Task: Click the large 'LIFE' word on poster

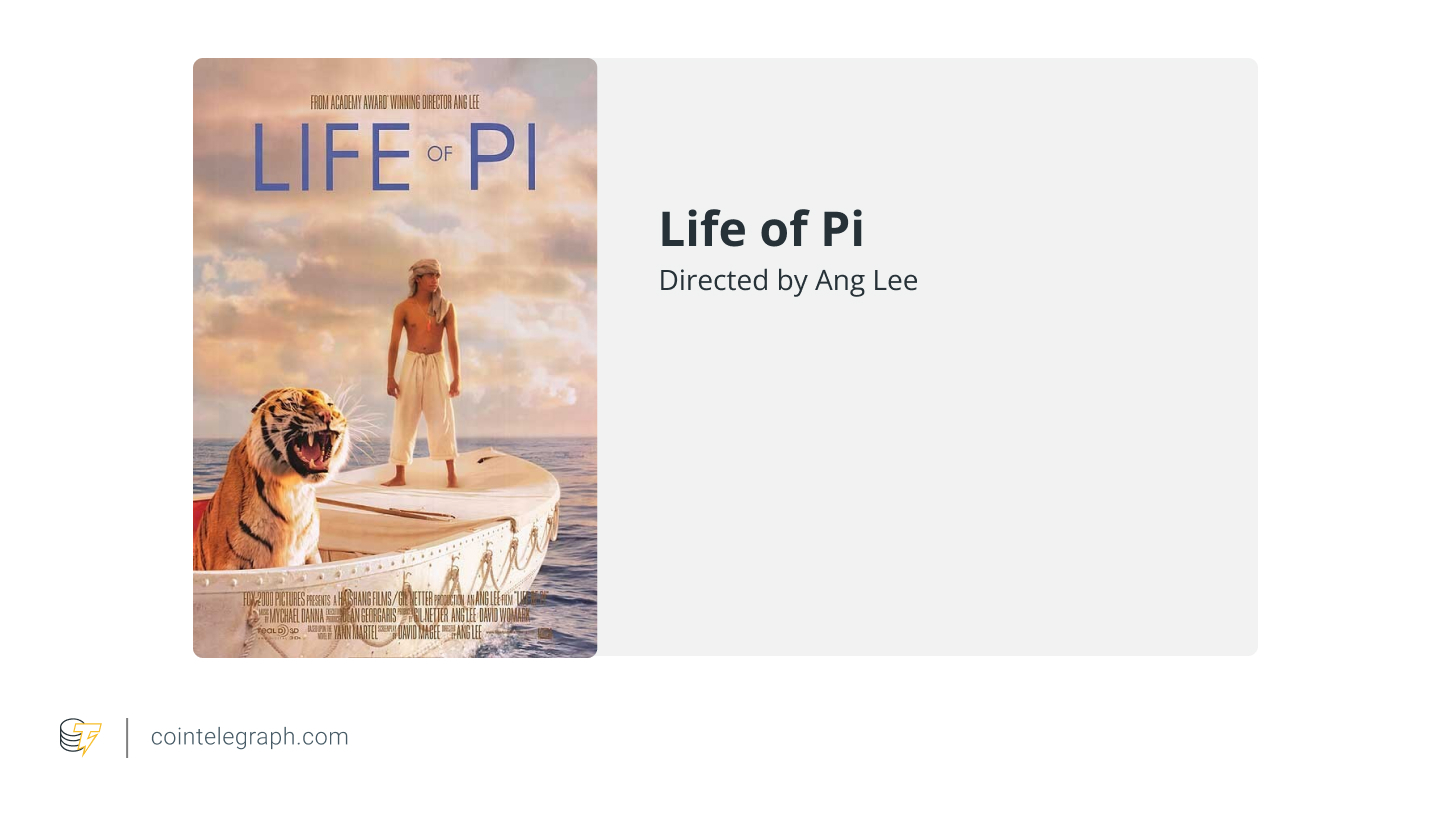Action: coord(331,158)
